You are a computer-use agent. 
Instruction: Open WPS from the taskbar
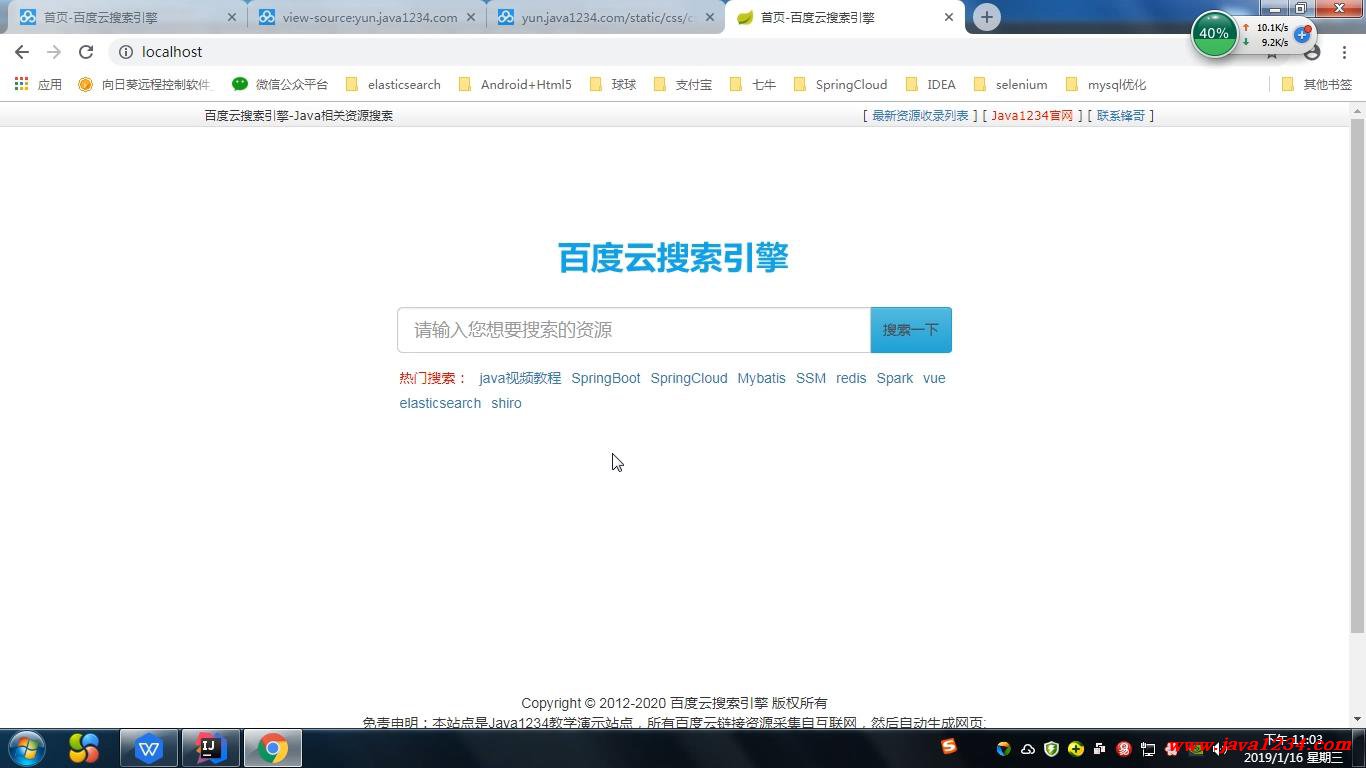coord(149,748)
